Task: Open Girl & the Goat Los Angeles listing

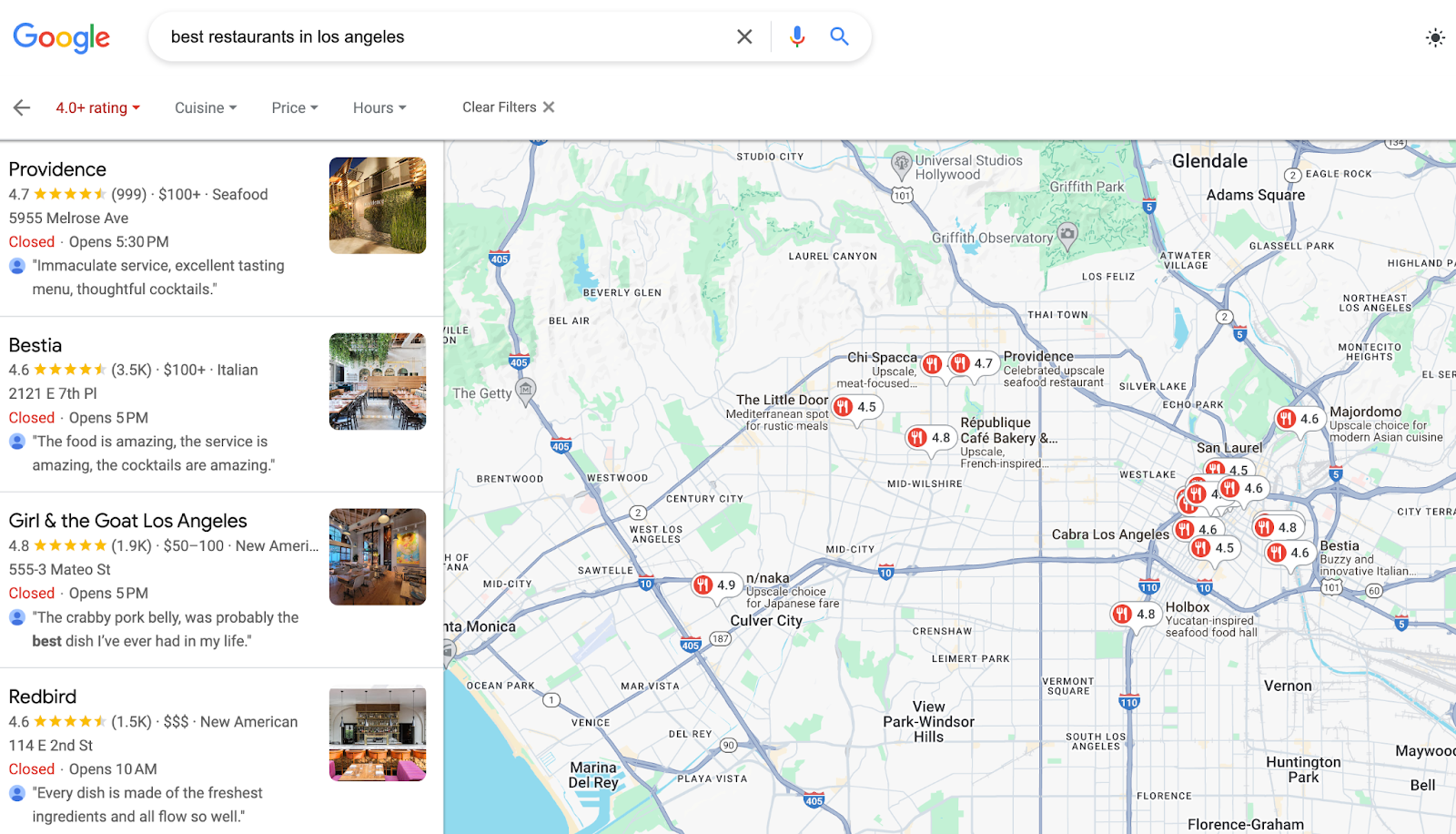Action: [128, 521]
